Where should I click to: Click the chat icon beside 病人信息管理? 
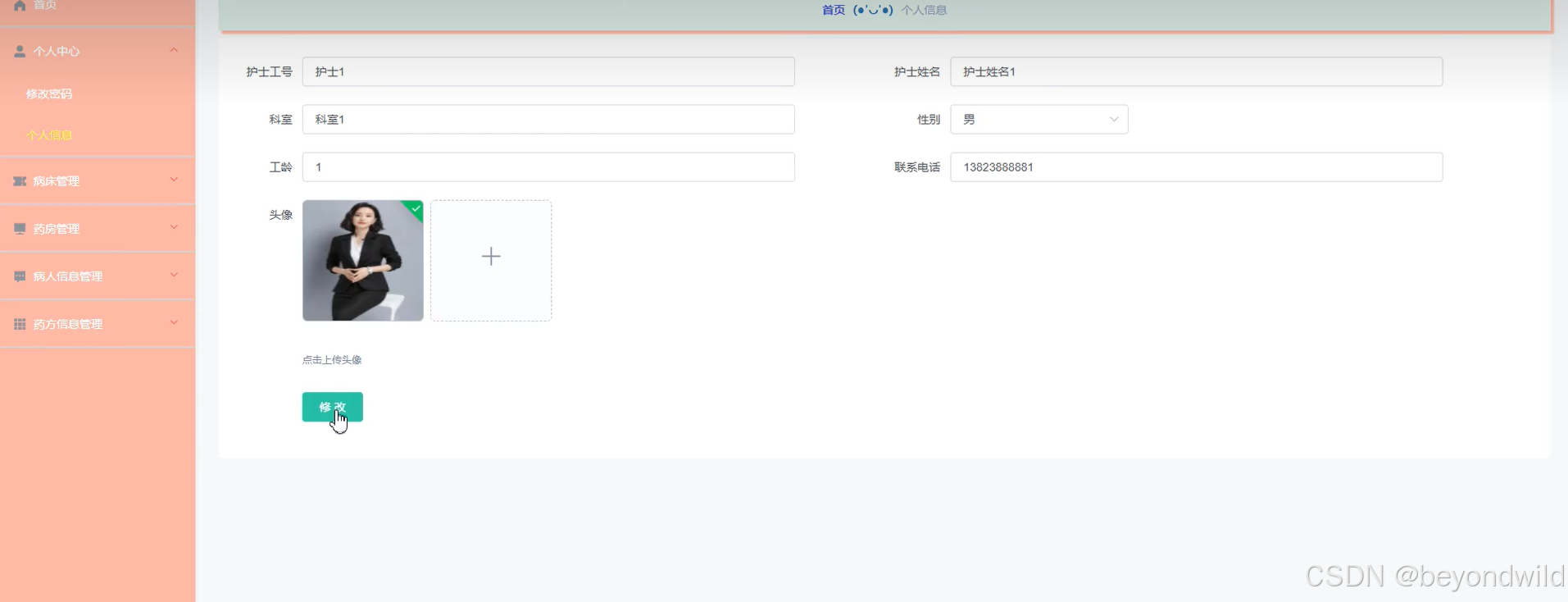pos(20,276)
